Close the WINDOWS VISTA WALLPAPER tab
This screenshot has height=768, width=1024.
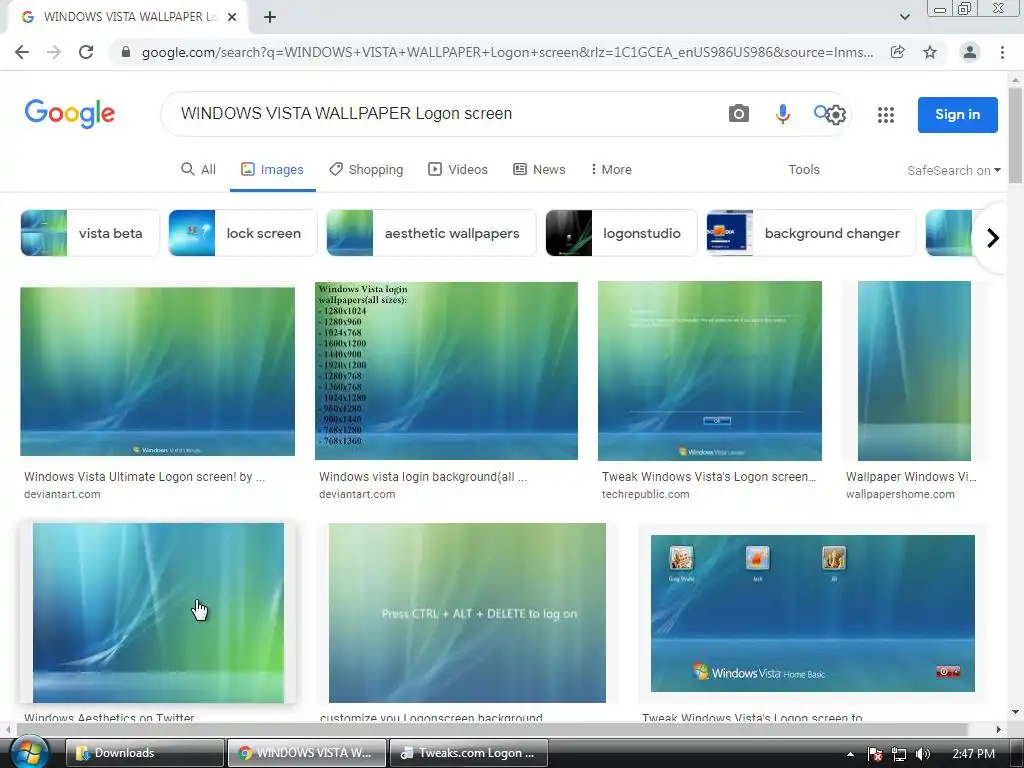[232, 17]
